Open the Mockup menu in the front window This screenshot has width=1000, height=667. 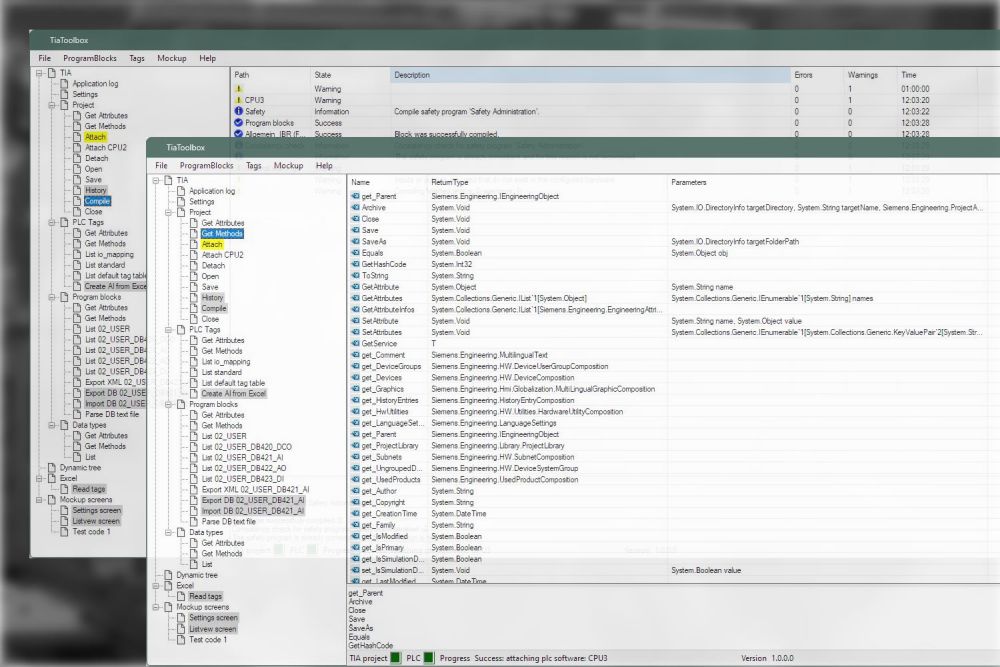click(288, 166)
